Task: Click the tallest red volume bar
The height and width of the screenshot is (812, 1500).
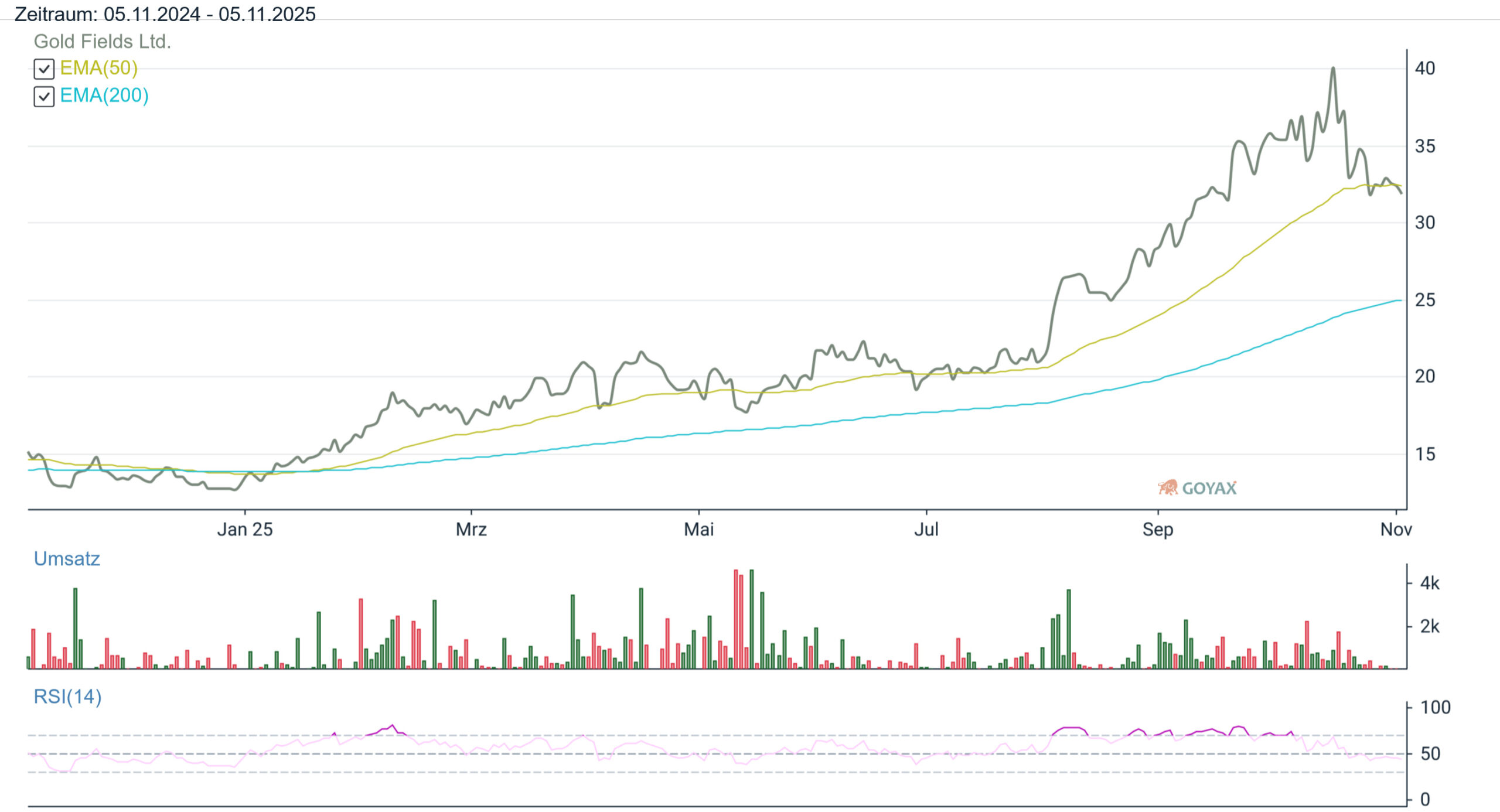Action: [x=736, y=618]
